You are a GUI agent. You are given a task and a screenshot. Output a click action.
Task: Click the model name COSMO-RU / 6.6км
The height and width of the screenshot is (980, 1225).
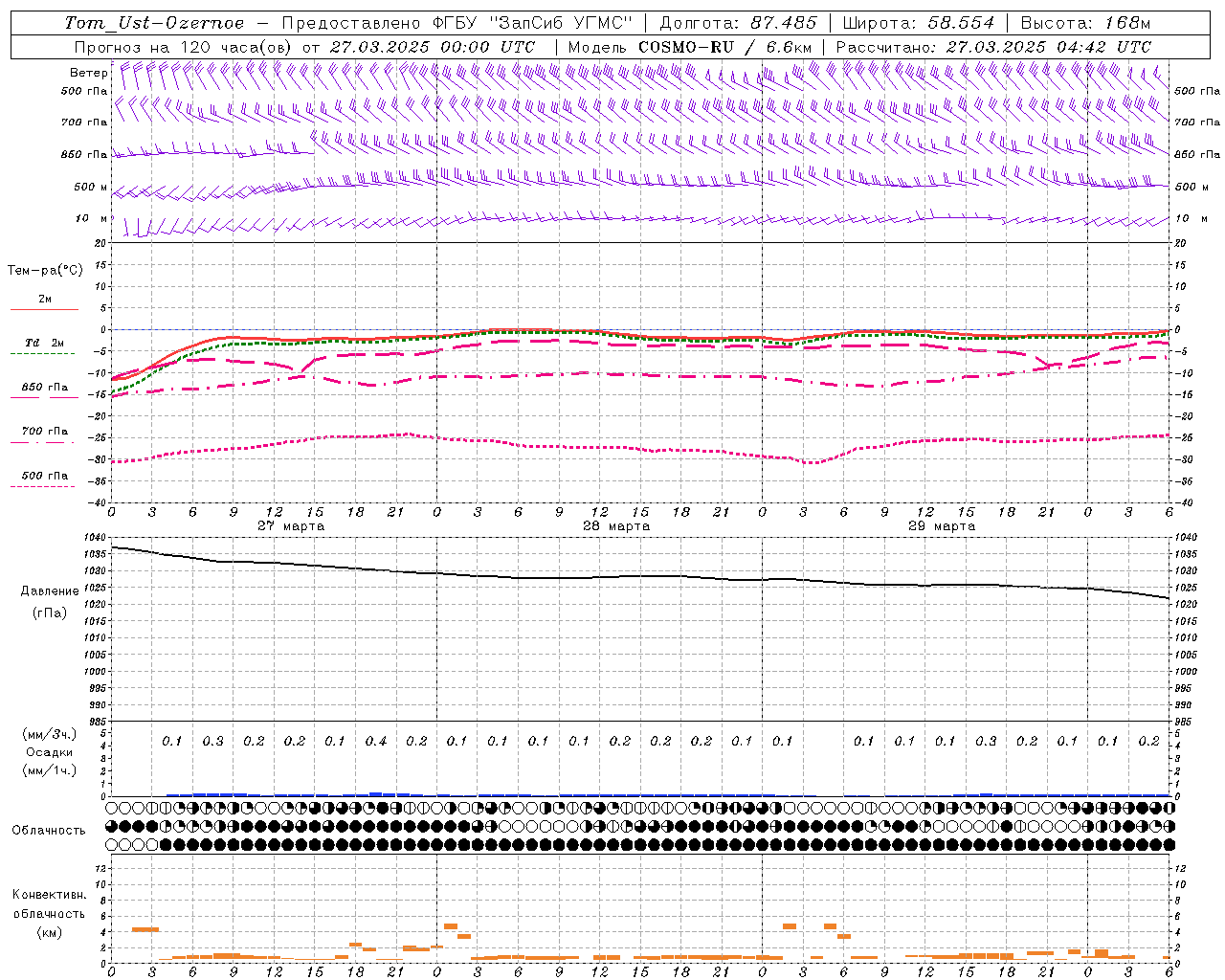[725, 47]
